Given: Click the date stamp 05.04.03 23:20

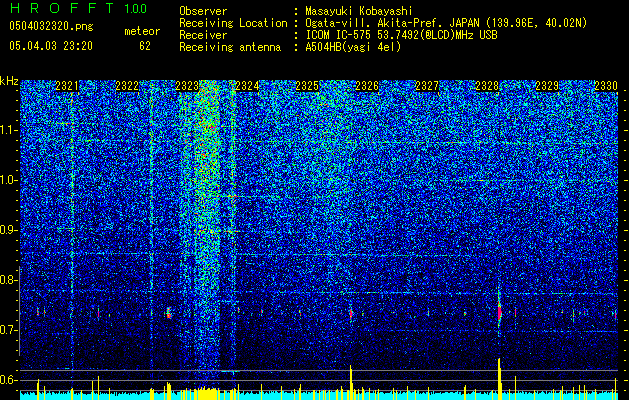Looking at the screenshot, I should pos(51,46).
